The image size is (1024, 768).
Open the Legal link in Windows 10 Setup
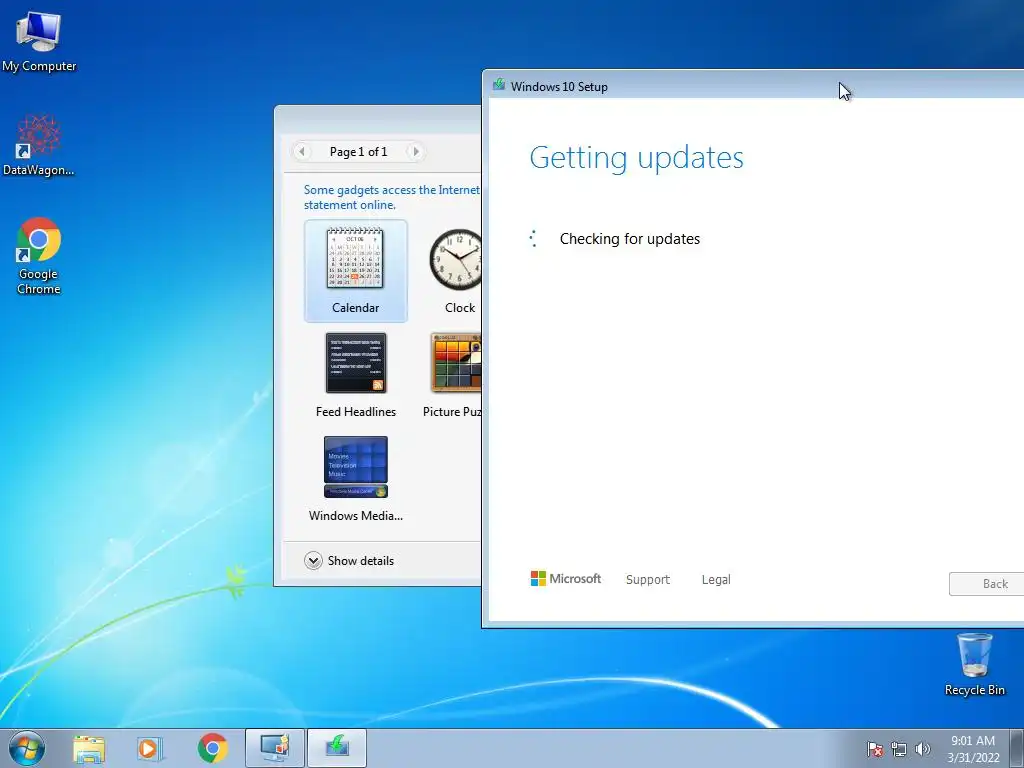click(x=716, y=579)
